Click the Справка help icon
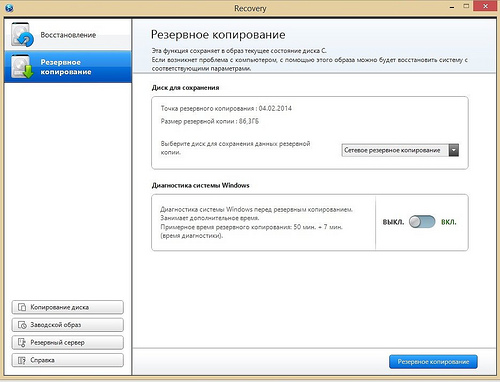Image resolution: width=500 pixels, height=382 pixels. (22, 360)
